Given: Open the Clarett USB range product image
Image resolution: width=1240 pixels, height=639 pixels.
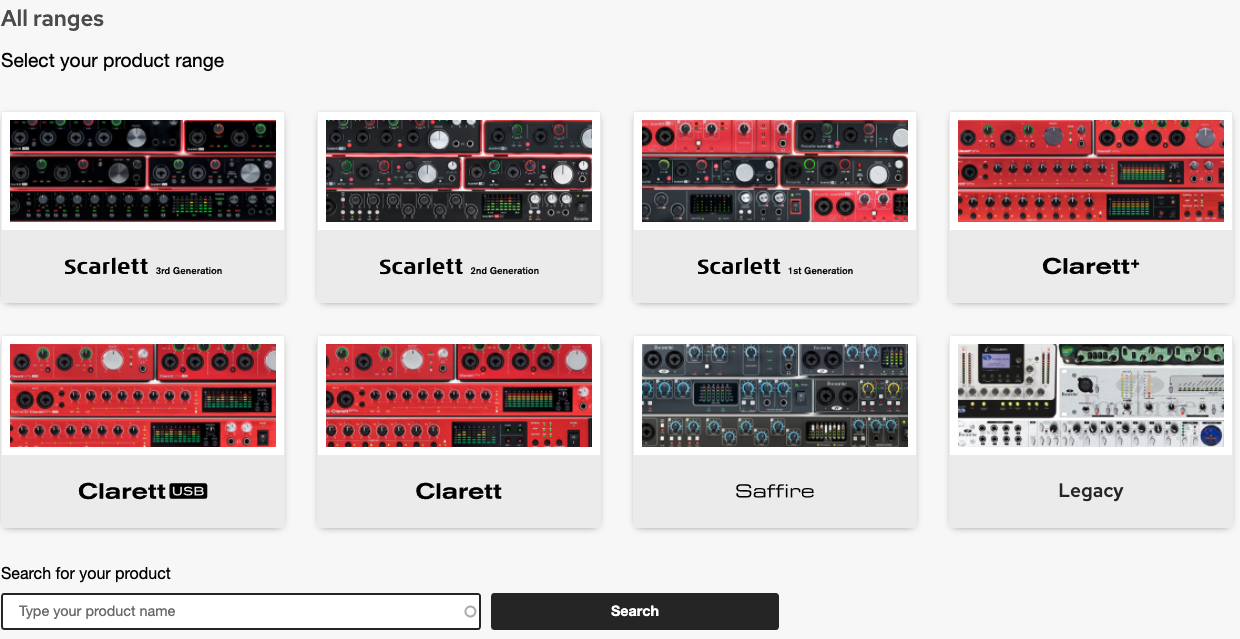Looking at the screenshot, I should pyautogui.click(x=143, y=395).
